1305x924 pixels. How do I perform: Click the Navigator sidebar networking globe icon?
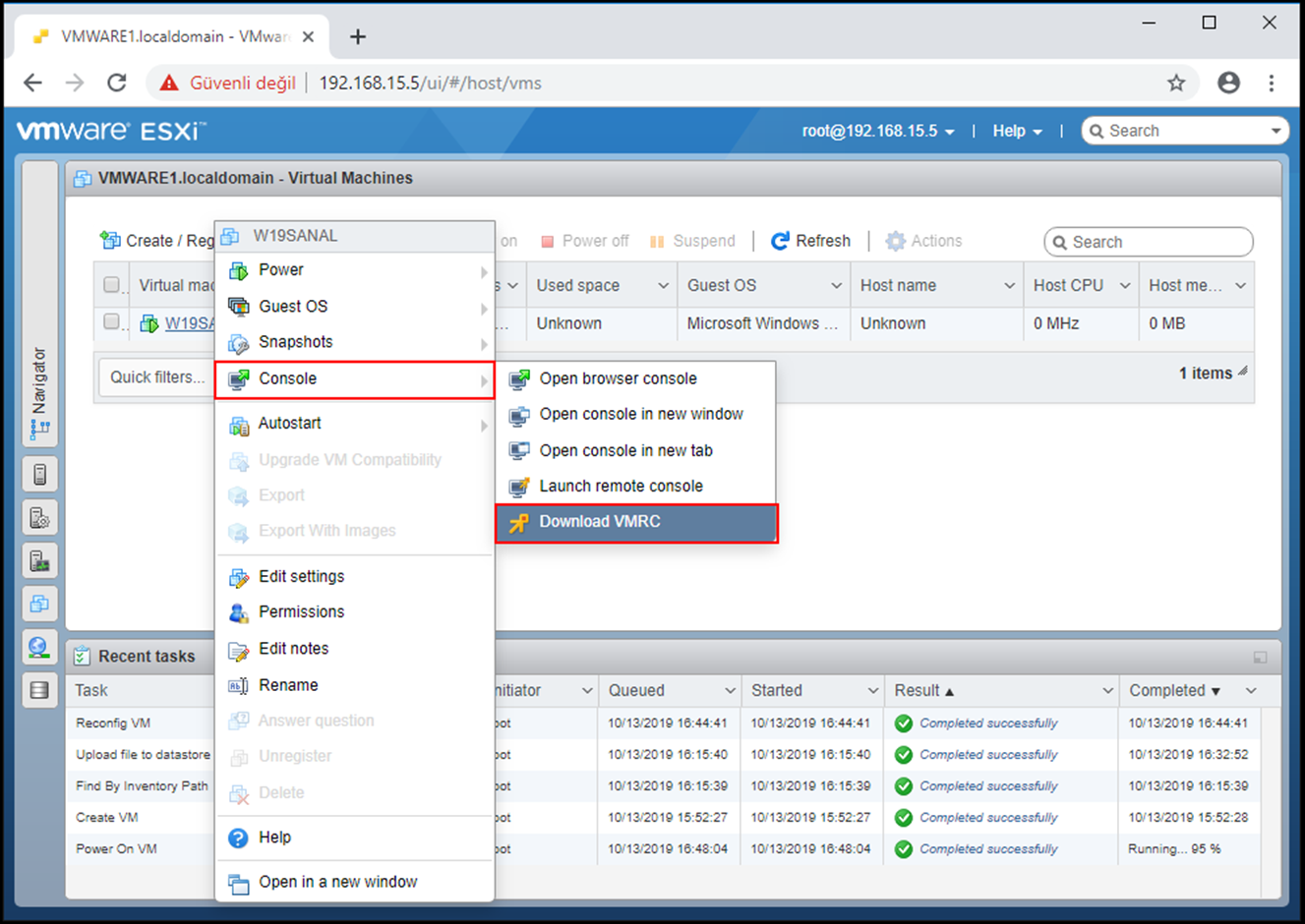pos(39,647)
